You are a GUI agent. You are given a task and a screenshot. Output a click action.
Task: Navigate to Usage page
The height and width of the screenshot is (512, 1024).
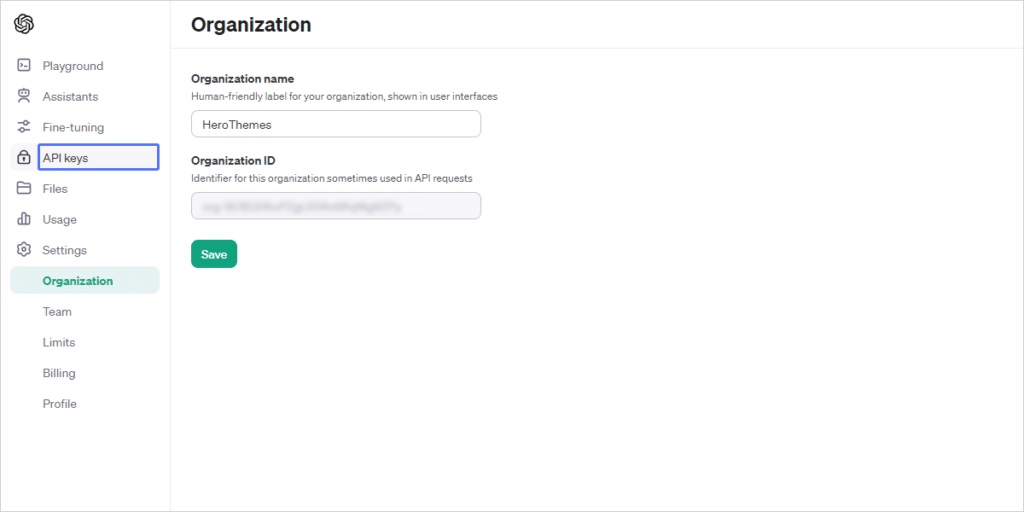(x=60, y=219)
